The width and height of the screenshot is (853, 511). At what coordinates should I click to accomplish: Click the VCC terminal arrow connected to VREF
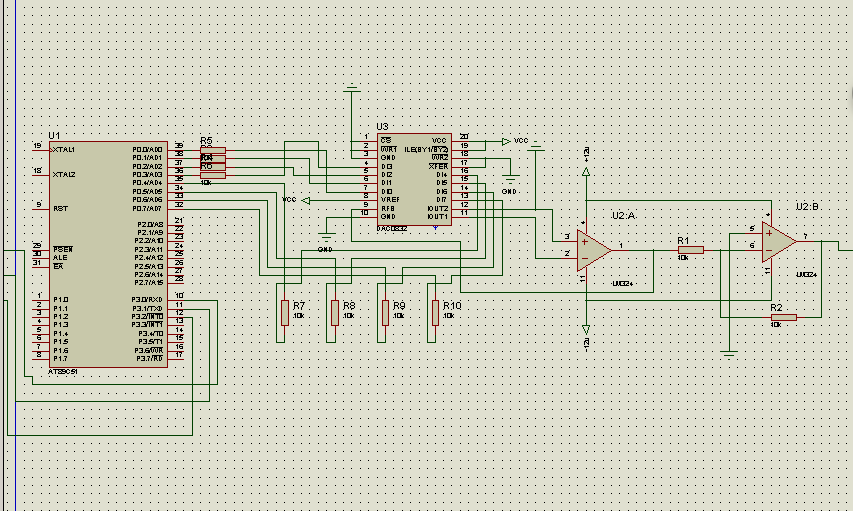pos(306,200)
